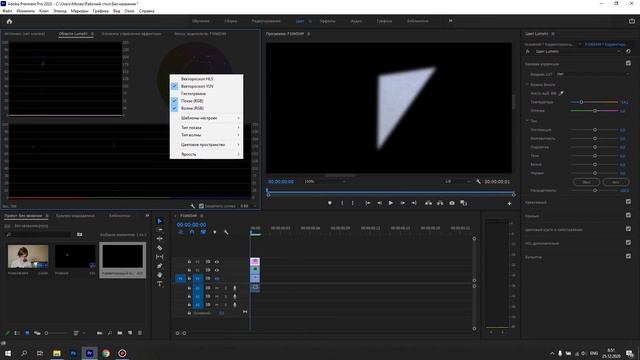
Task: Select the Track Select Forward tool
Action: click(160, 230)
